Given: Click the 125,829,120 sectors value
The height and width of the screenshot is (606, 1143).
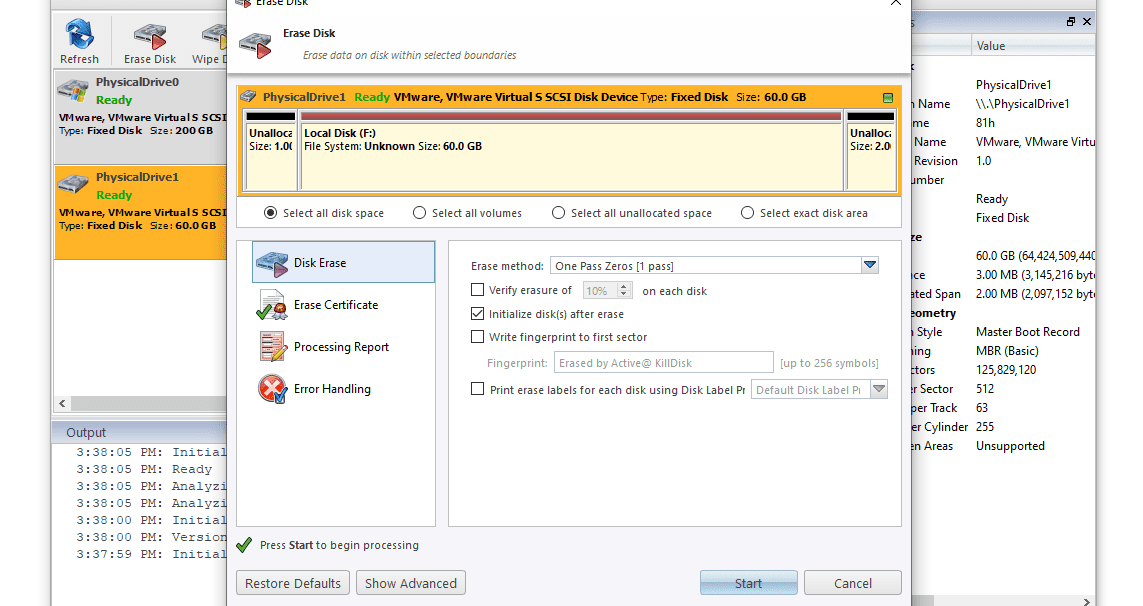Looking at the screenshot, I should [1006, 370].
